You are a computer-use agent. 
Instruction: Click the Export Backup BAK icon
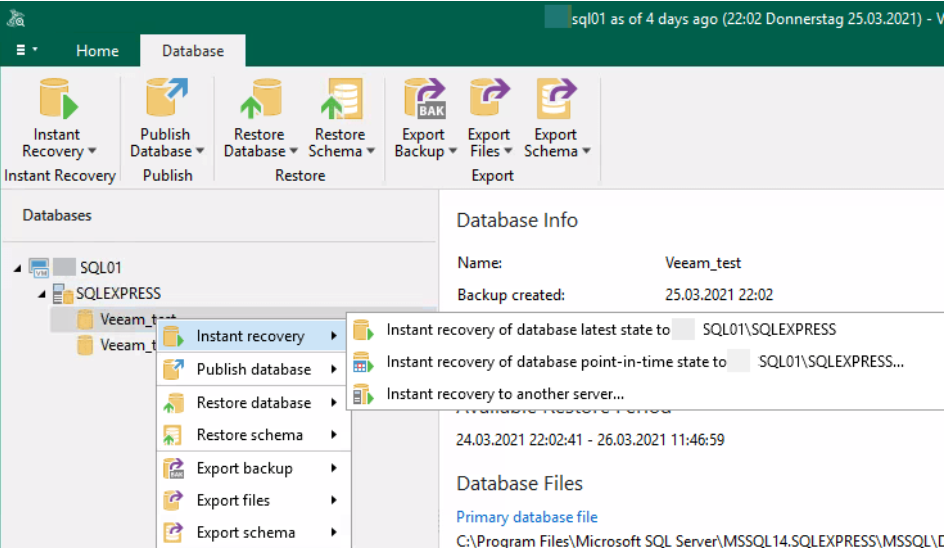tap(425, 98)
